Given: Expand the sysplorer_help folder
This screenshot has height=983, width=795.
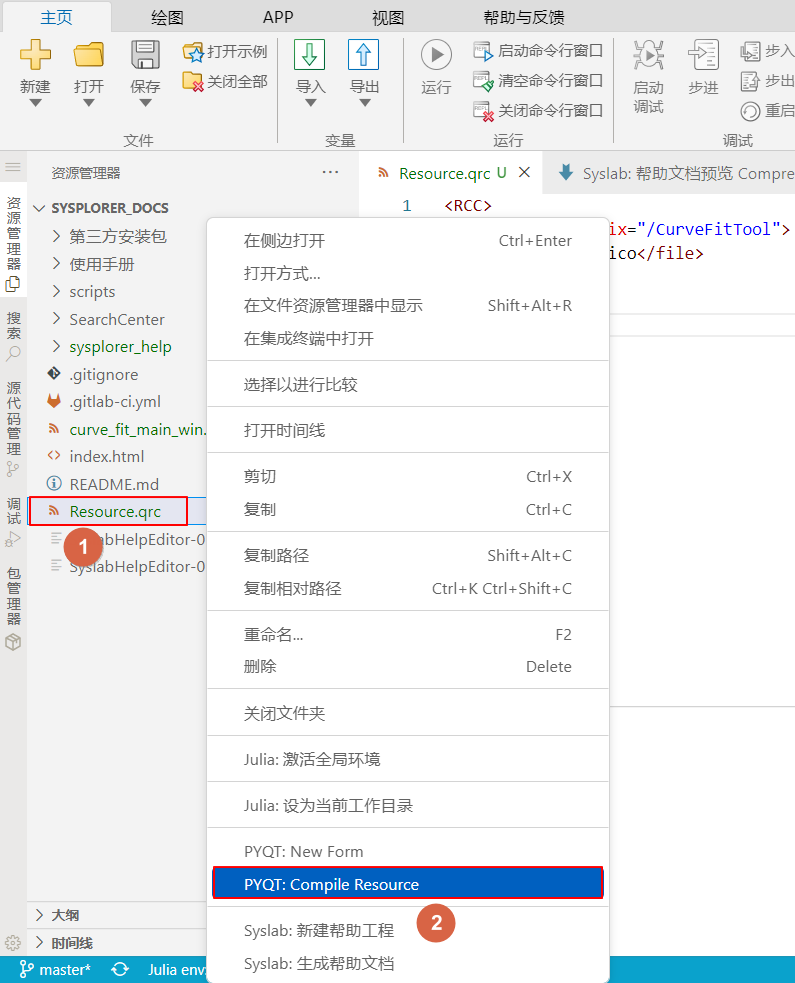Looking at the screenshot, I should click(56, 347).
